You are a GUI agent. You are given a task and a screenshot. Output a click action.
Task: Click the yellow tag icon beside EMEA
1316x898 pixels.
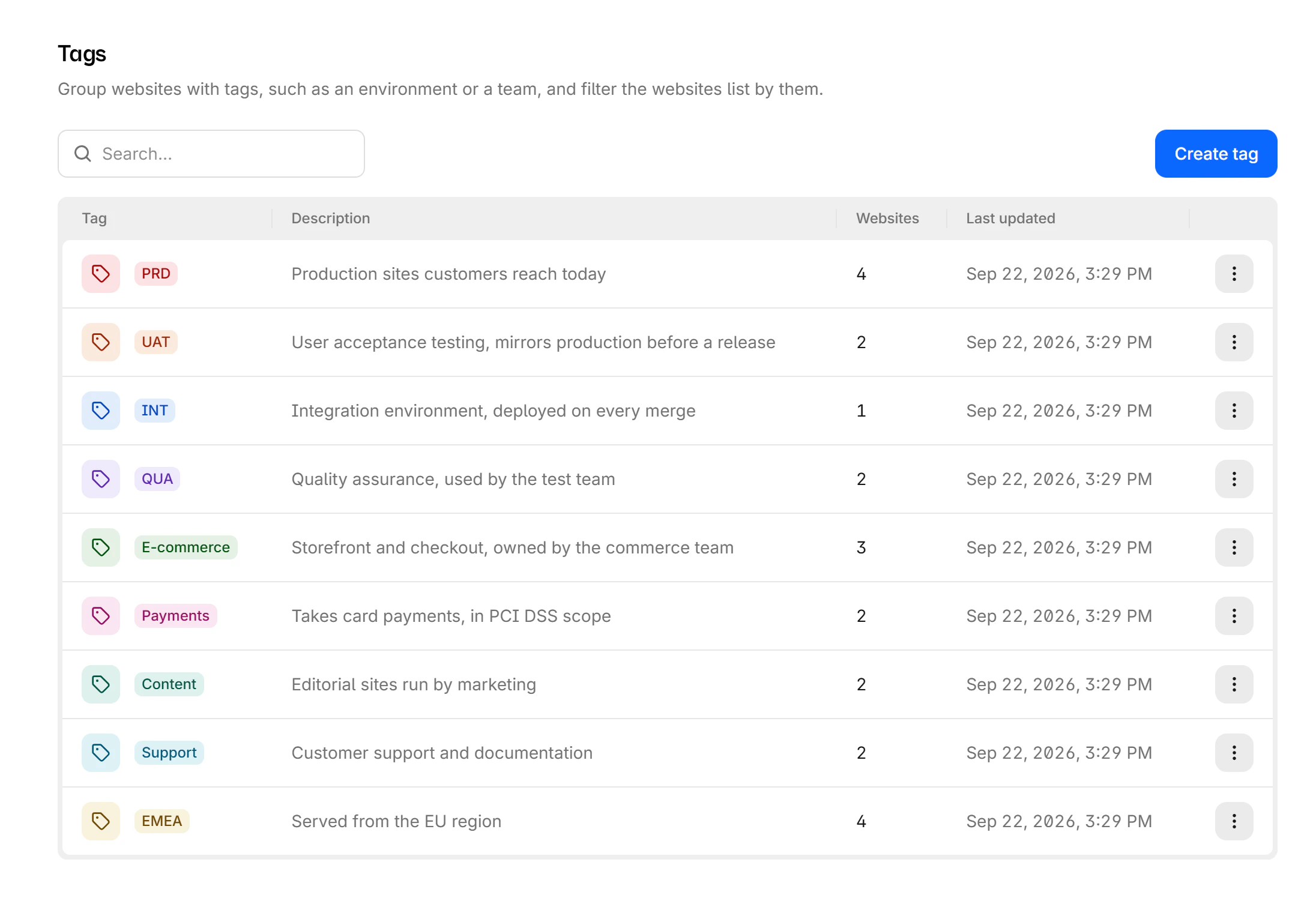[101, 821]
